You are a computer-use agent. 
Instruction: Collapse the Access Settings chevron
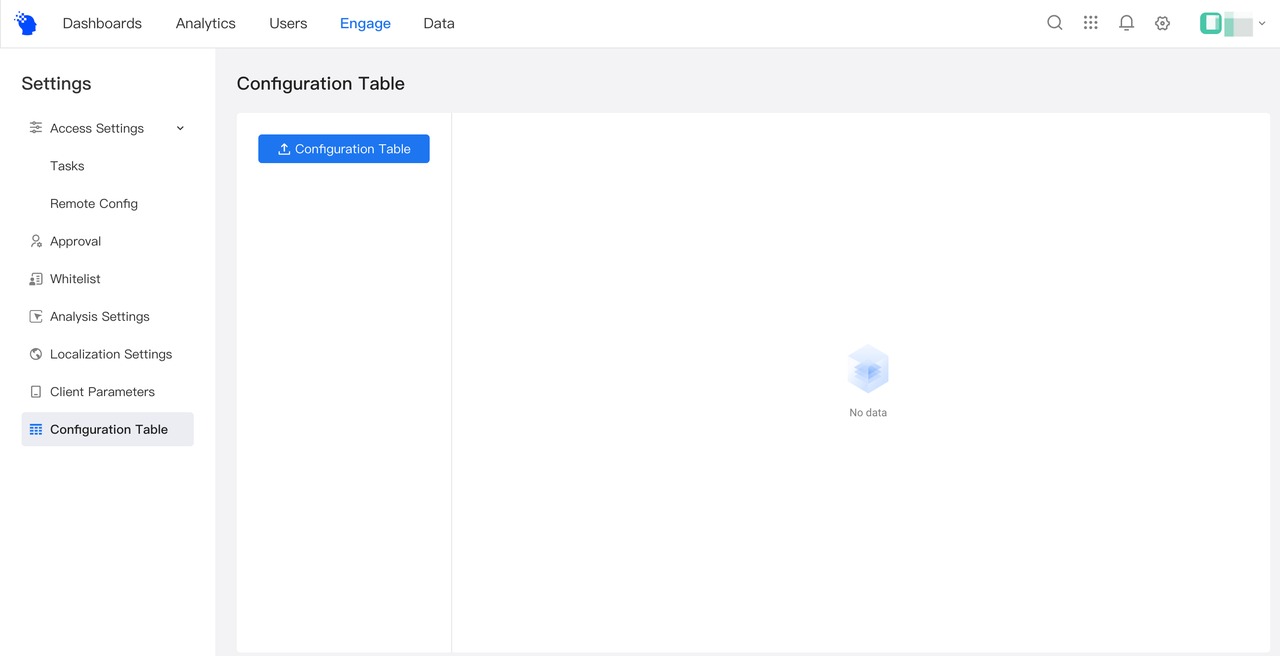tap(180, 128)
